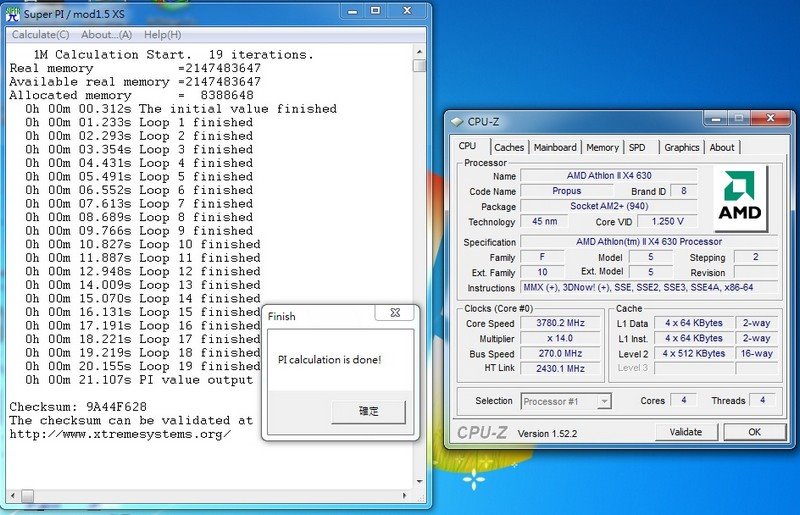Click the OK button in CPU-Z
800x515 pixels.
point(755,432)
